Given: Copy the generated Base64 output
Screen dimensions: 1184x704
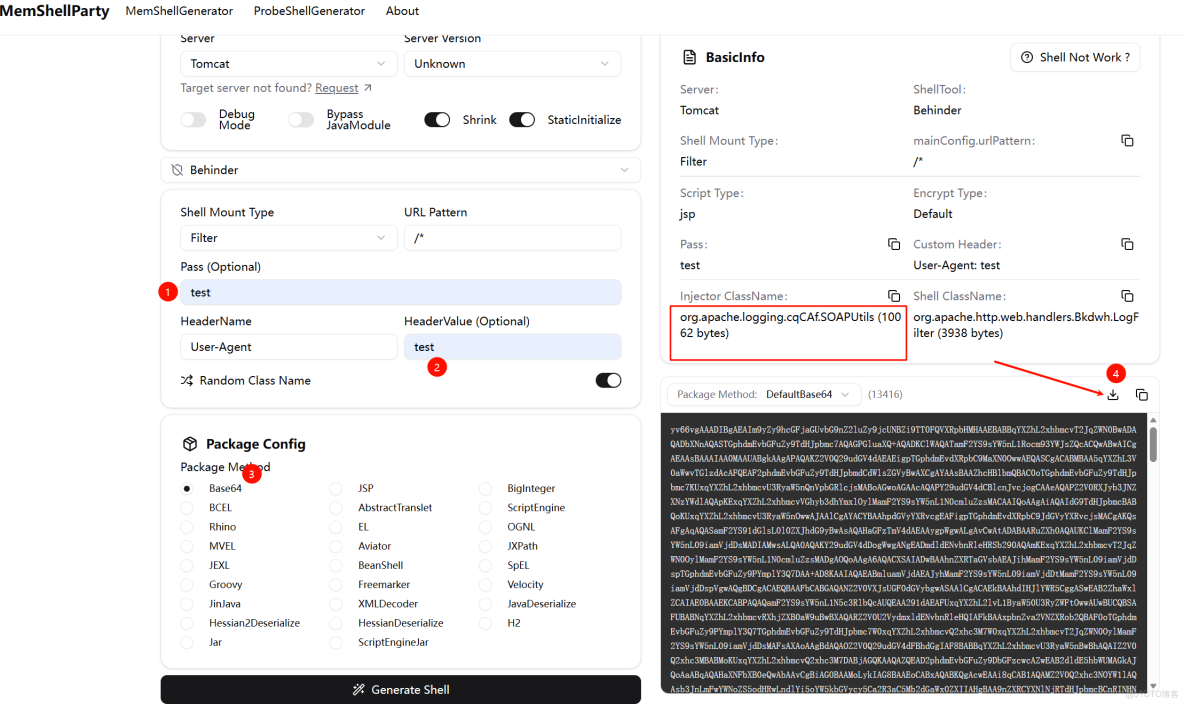Looking at the screenshot, I should (1142, 395).
